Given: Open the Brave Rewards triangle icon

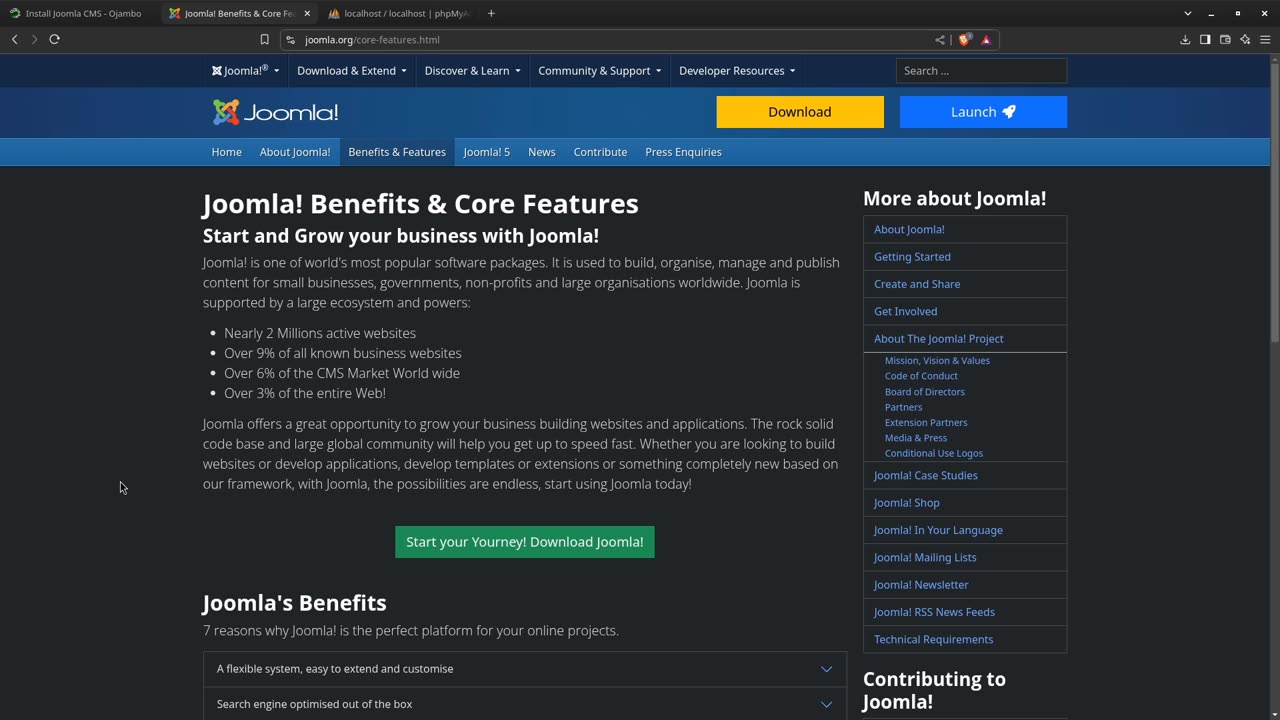Looking at the screenshot, I should click(x=986, y=40).
